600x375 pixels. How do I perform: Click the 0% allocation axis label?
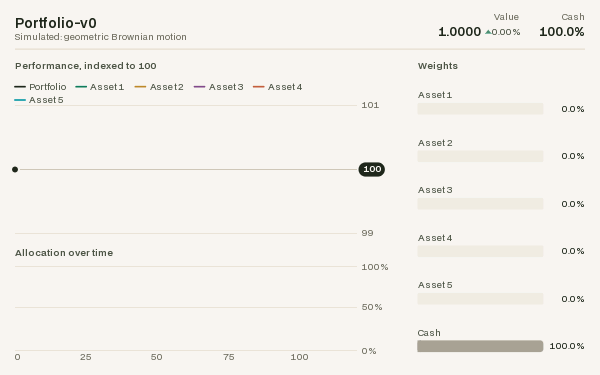369,351
